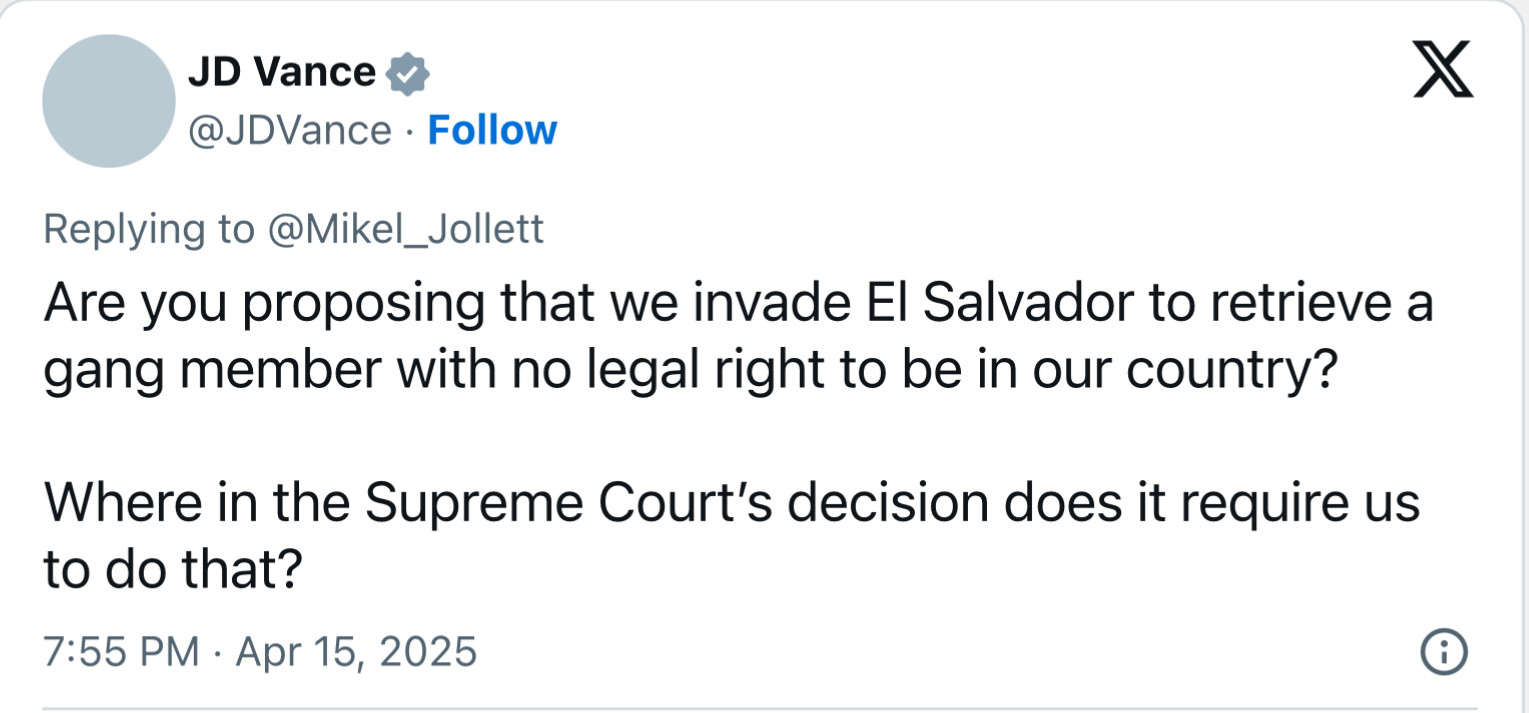Click the "Replying to" label
This screenshot has height=713, width=1529.
149,229
